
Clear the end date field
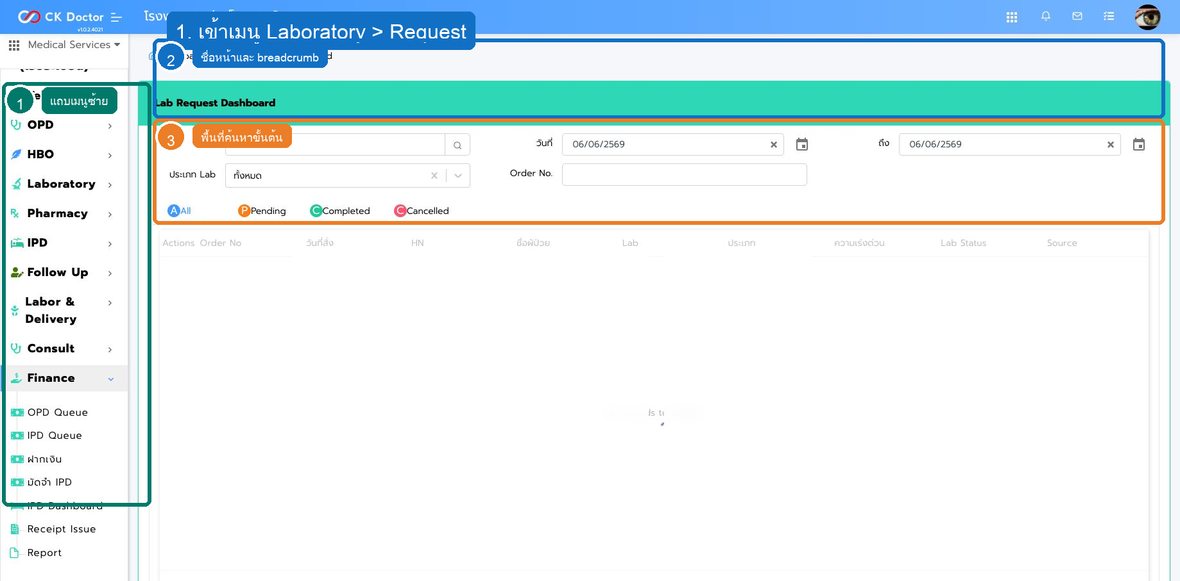[1110, 144]
